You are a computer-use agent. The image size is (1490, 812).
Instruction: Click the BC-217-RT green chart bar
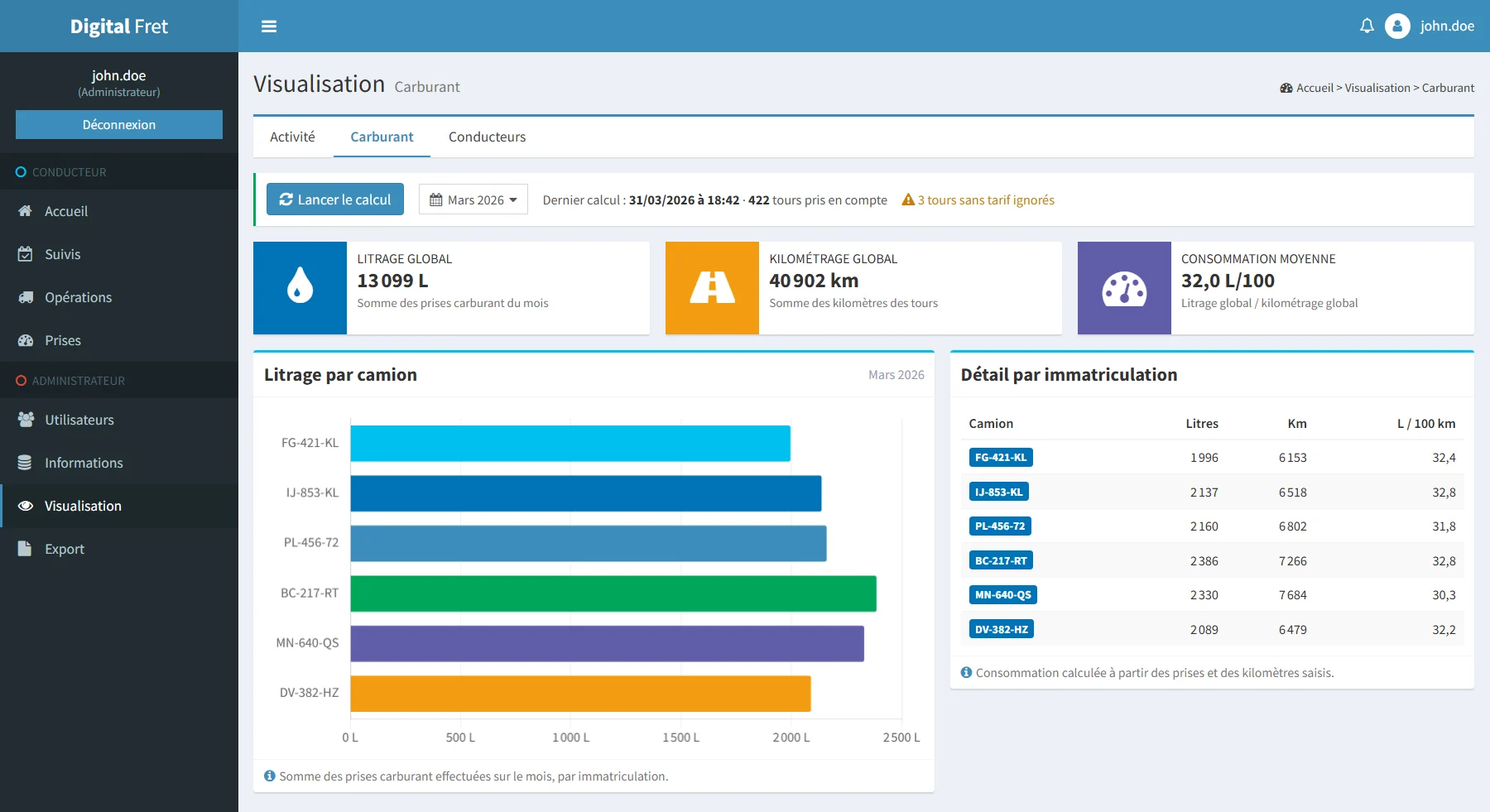click(613, 593)
